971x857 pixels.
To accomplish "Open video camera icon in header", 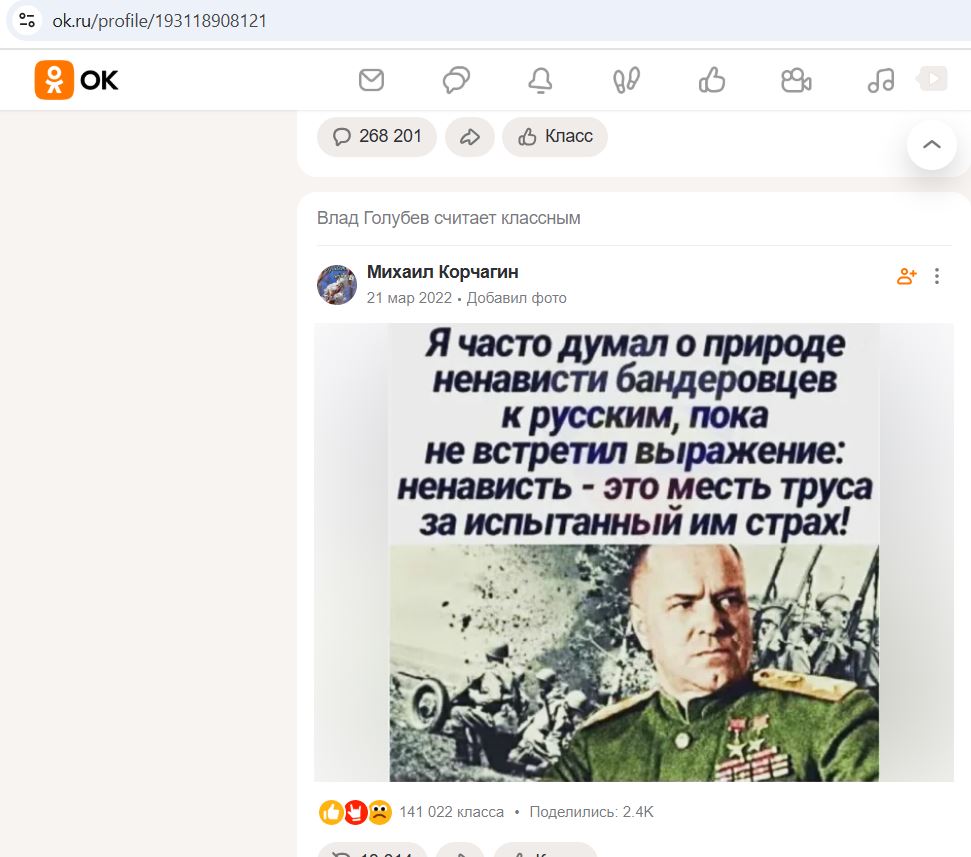I will point(796,80).
